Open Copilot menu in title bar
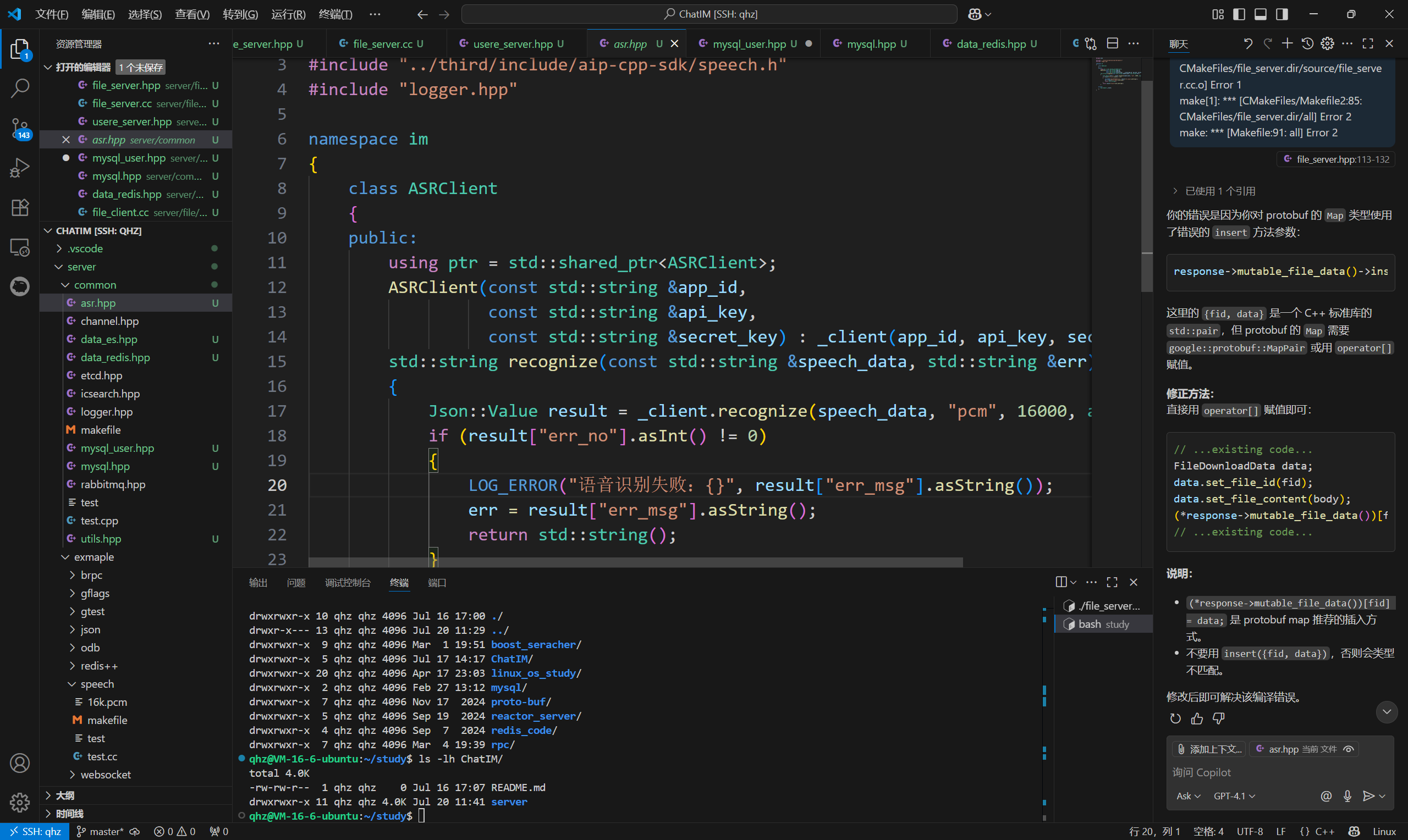The height and width of the screenshot is (840, 1408). 980,14
